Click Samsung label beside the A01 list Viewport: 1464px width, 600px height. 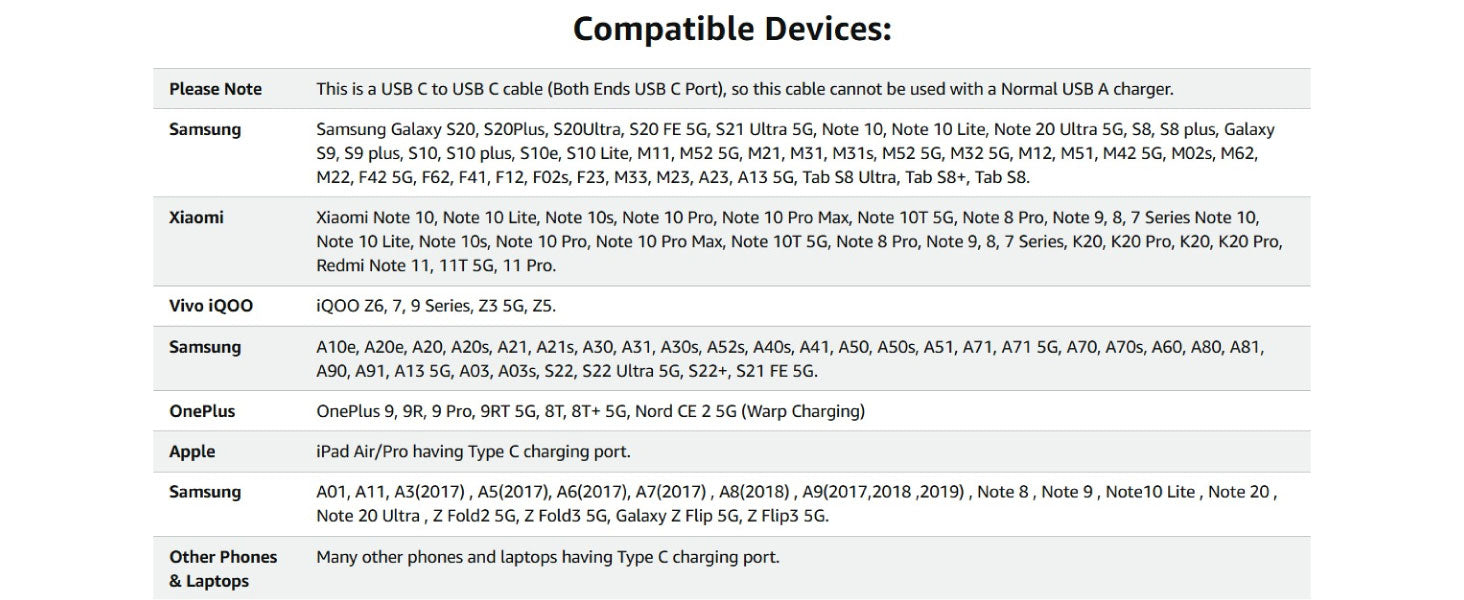204,492
